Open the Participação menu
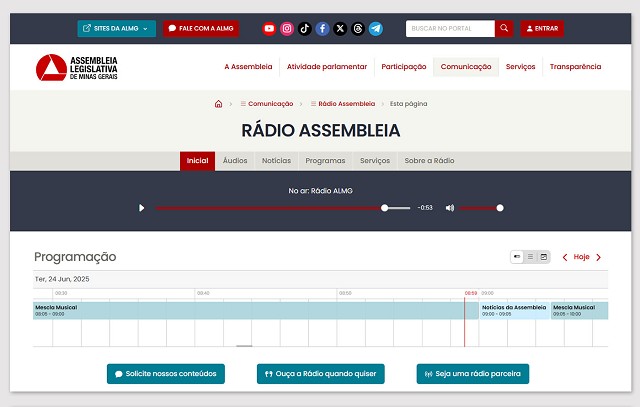 coord(404,67)
